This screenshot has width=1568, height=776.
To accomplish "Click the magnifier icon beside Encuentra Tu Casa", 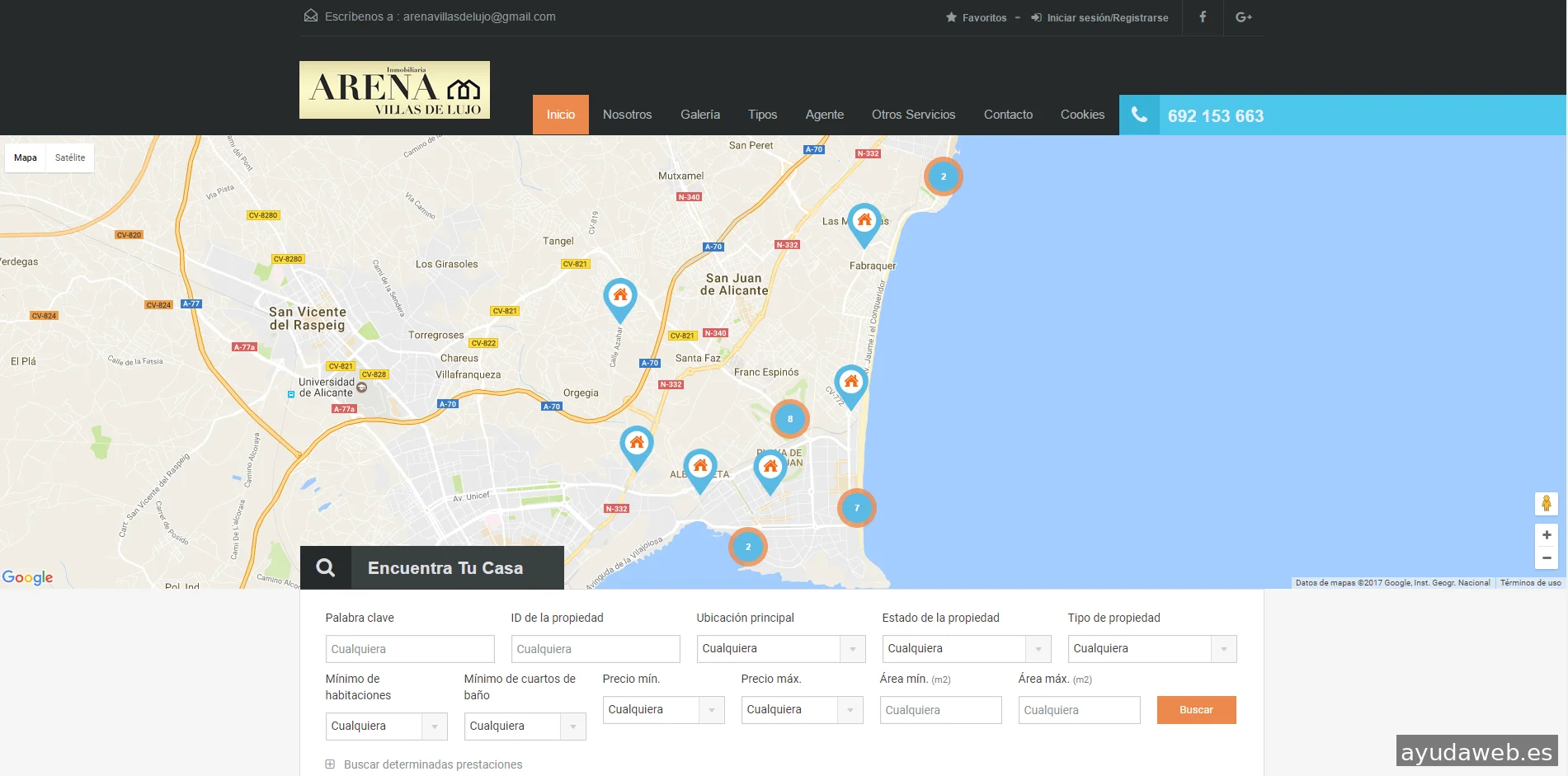I will [x=326, y=568].
